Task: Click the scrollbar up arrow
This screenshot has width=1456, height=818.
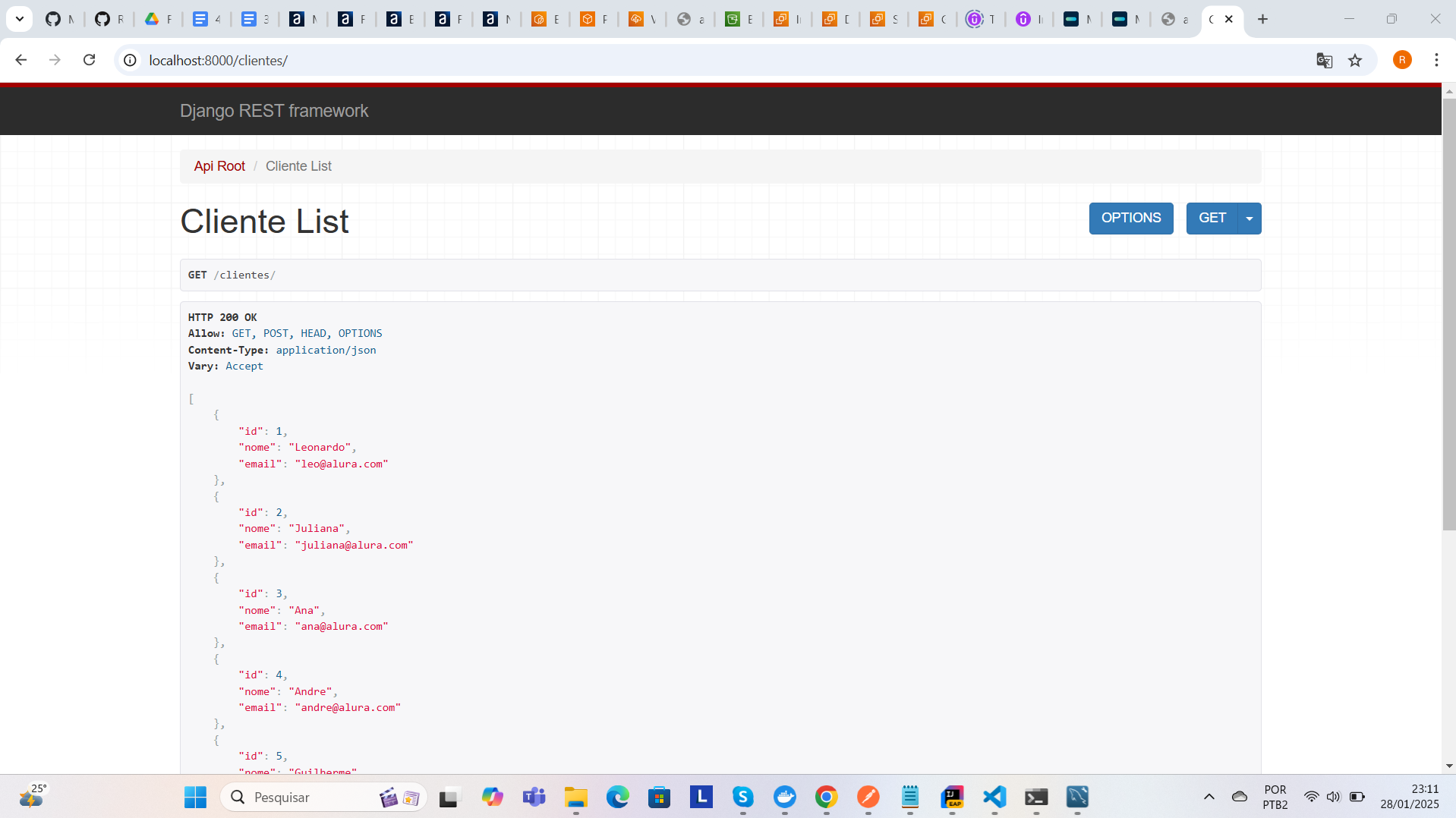Action: (1448, 91)
